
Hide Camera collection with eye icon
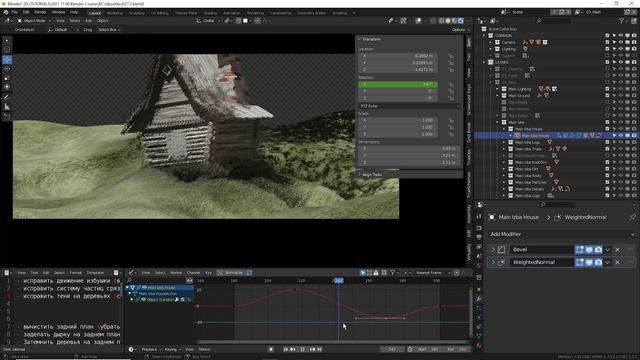click(x=621, y=42)
